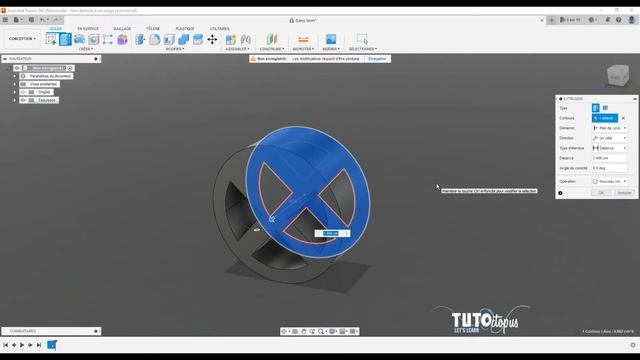The image size is (640, 360).
Task: Expand Paramètres du document node
Action: pyautogui.click(x=15, y=76)
